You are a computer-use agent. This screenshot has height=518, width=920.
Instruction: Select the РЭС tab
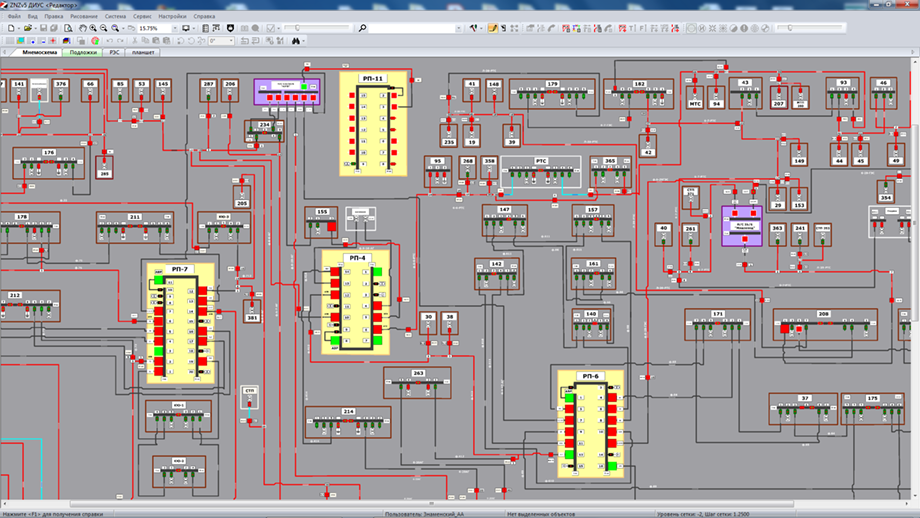(x=114, y=52)
